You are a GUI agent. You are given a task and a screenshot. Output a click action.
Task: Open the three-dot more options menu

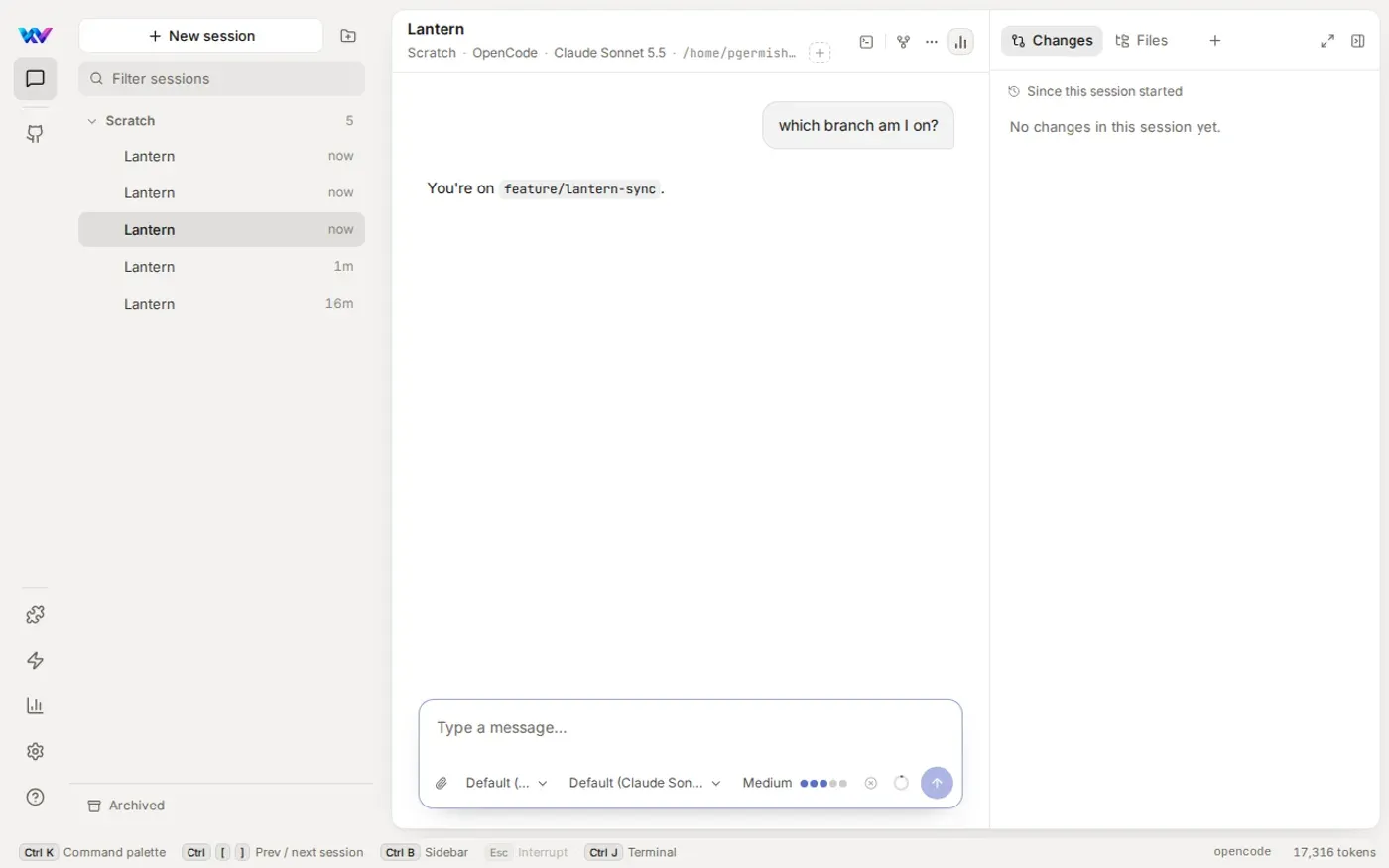[932, 42]
